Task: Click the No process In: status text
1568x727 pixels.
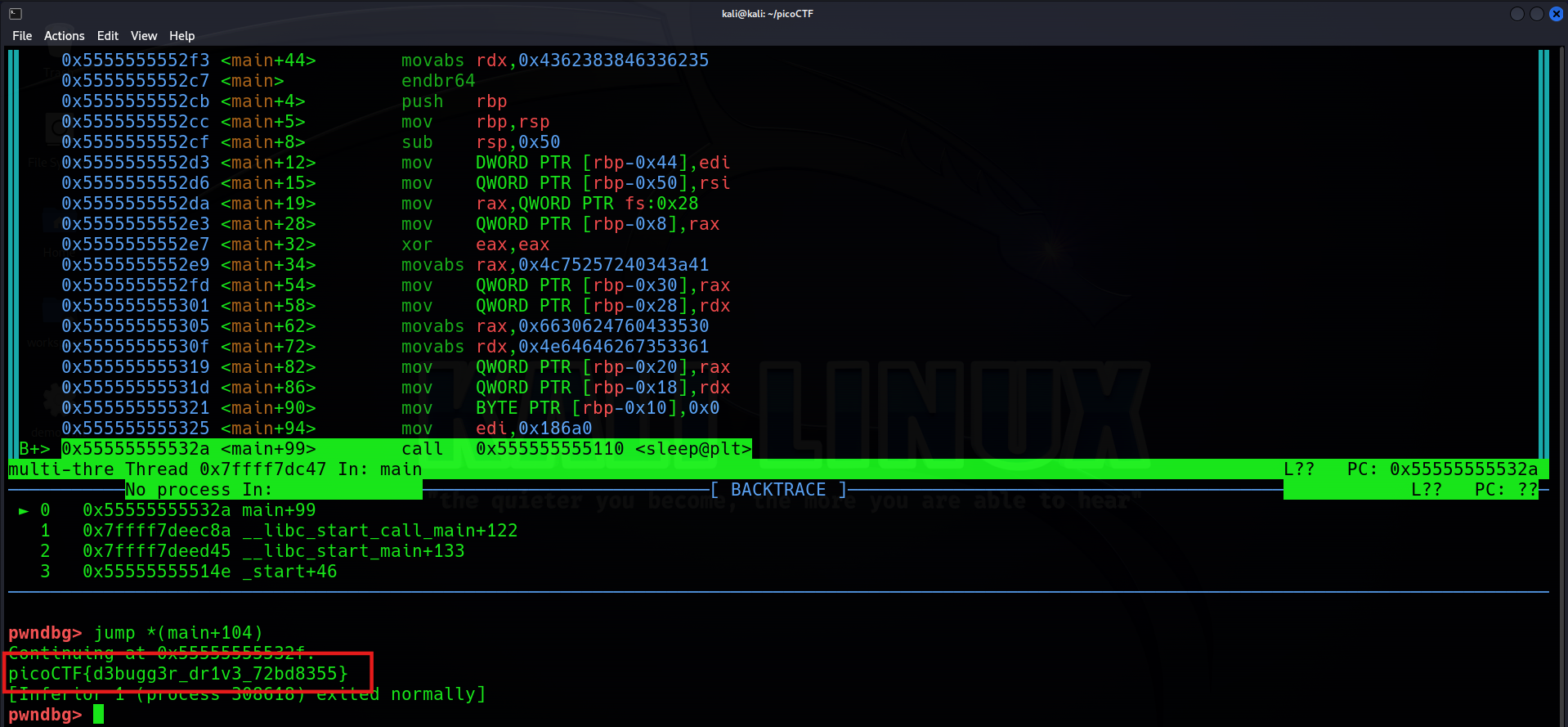Action: tap(199, 490)
